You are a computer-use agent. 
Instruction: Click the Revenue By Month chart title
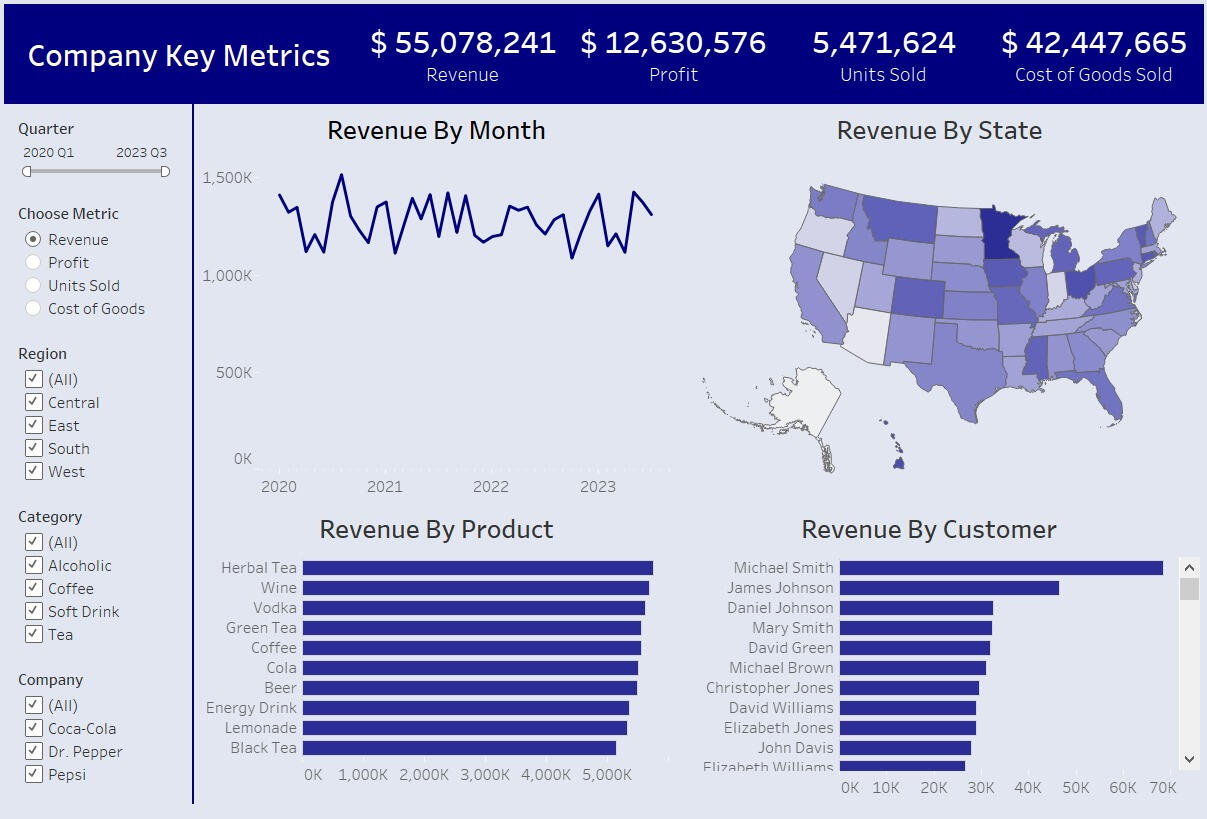tap(436, 131)
